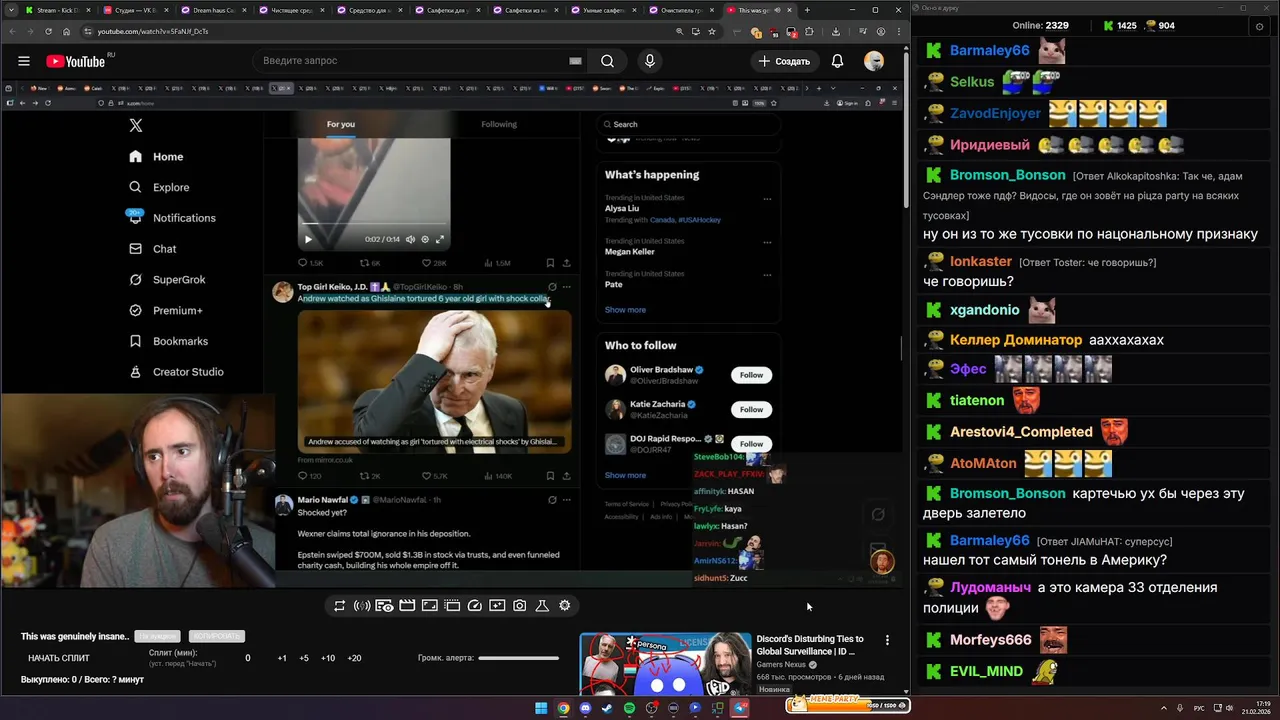Toggle microphone icon in system tray
This screenshot has height=720, width=1280.
pyautogui.click(x=1180, y=708)
